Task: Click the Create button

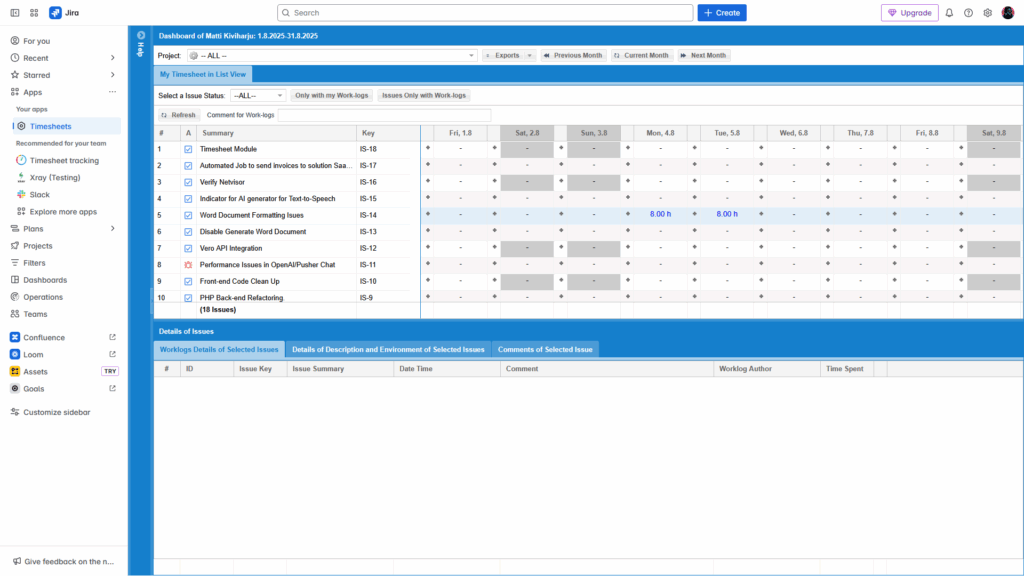Action: 722,12
